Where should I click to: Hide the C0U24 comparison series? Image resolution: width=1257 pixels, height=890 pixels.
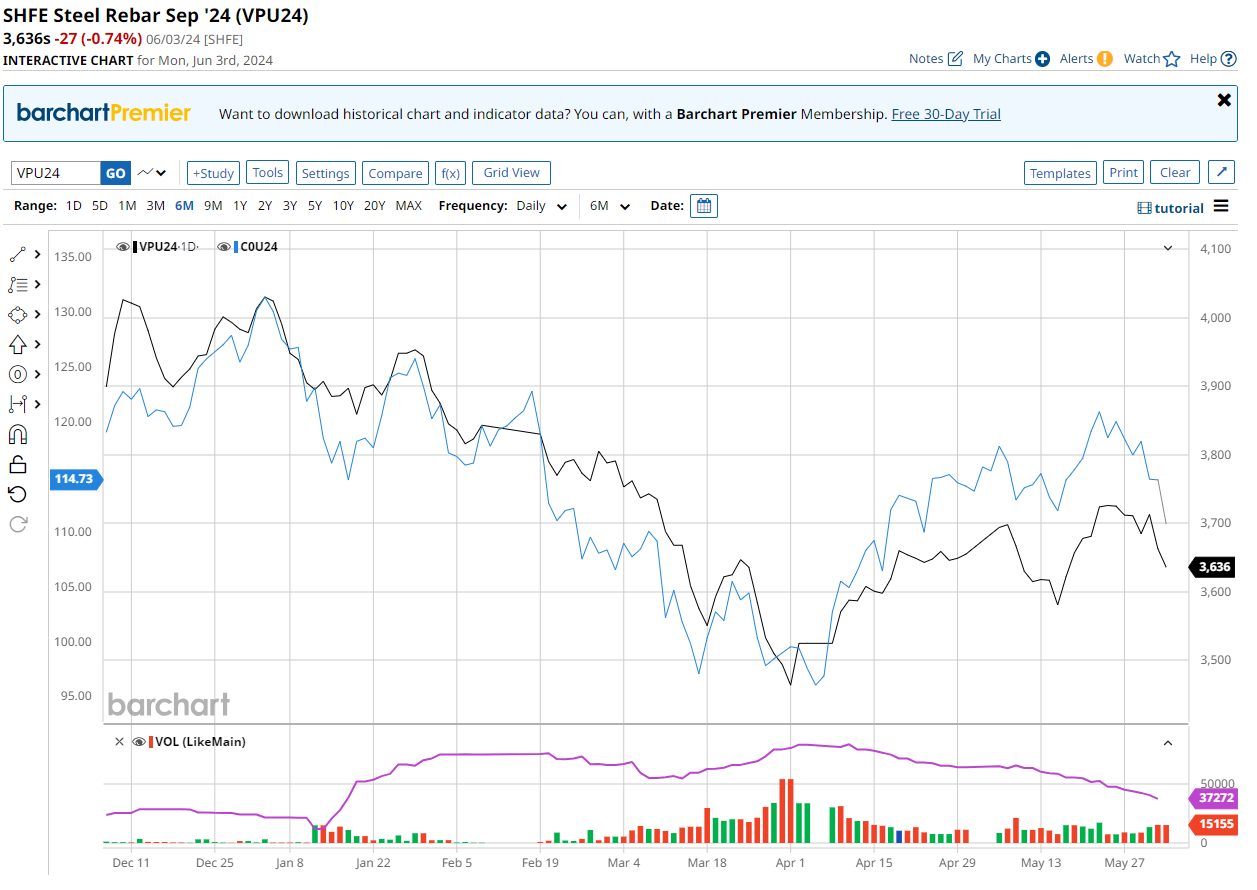point(224,246)
